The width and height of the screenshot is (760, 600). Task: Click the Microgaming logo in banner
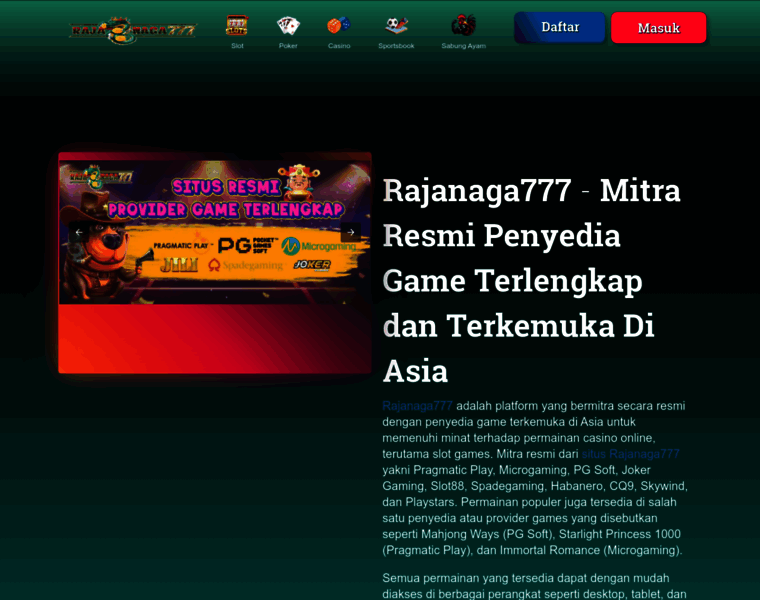[318, 246]
